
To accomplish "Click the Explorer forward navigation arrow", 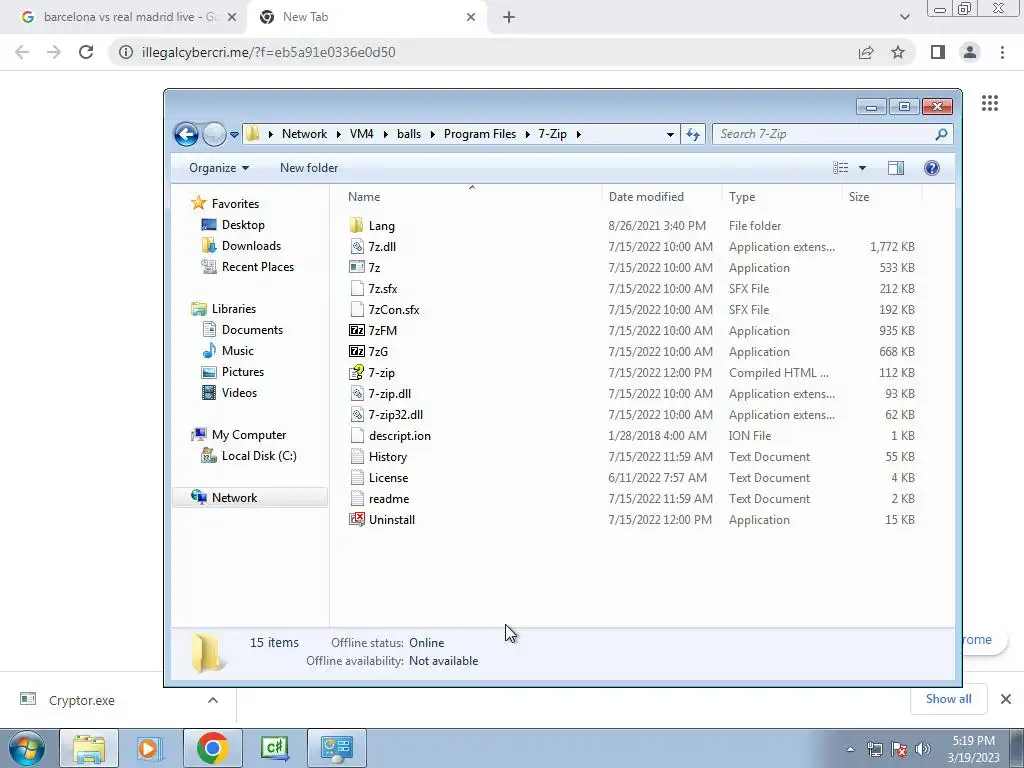I will 214,135.
